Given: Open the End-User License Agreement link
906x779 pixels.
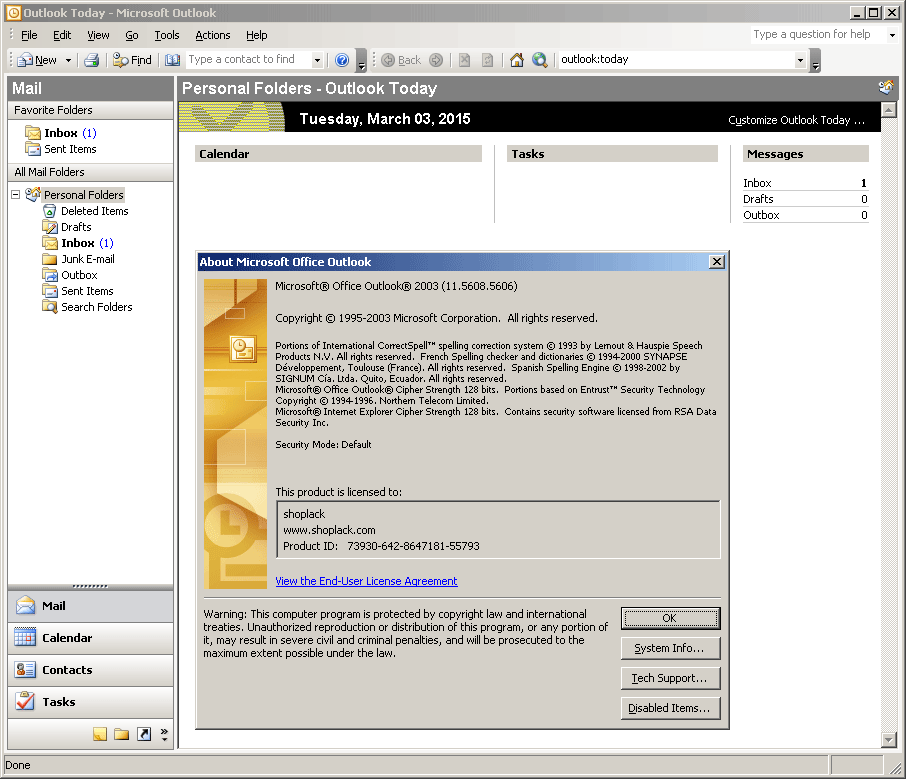Looking at the screenshot, I should [x=366, y=581].
